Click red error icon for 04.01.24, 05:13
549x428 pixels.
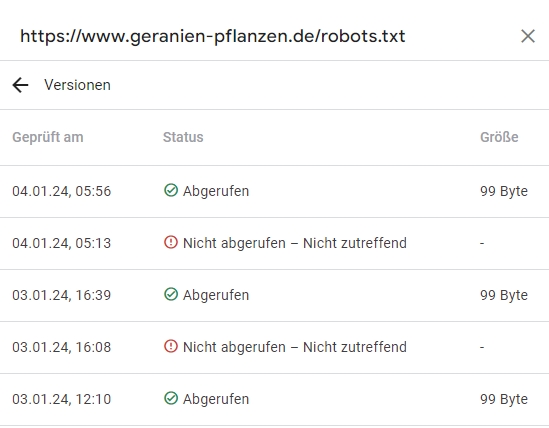tap(171, 242)
